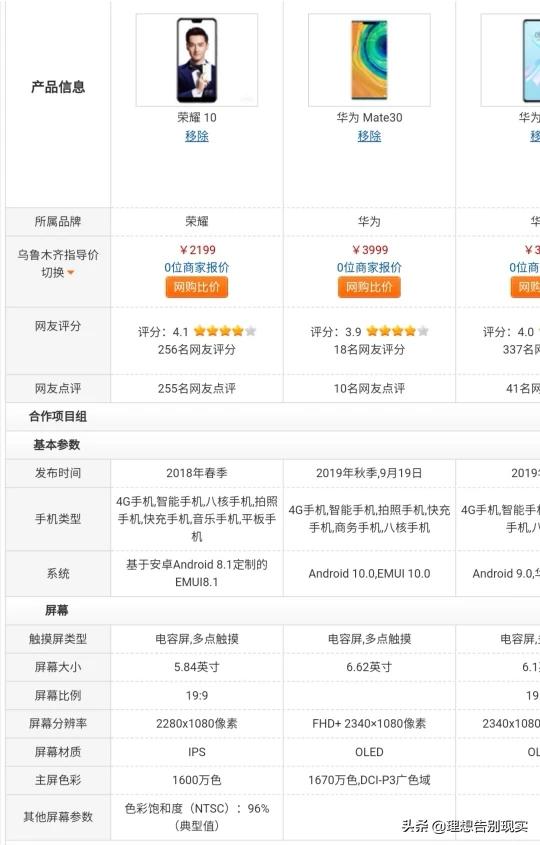Open the 华为 Mate30 product thumbnail image
Viewport: 540px width, 845px height.
click(369, 60)
